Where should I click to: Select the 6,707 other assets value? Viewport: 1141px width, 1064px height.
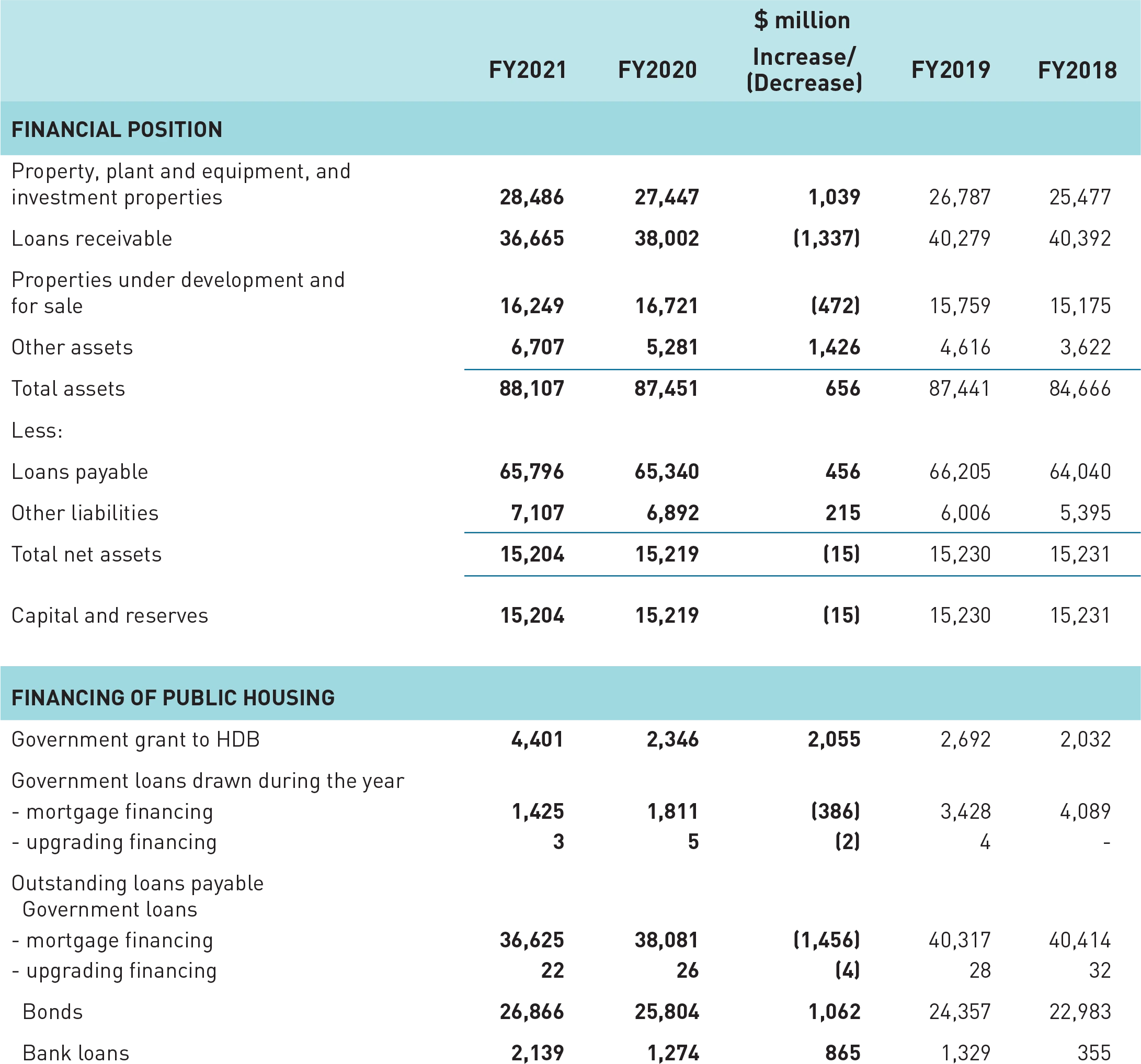(x=538, y=347)
